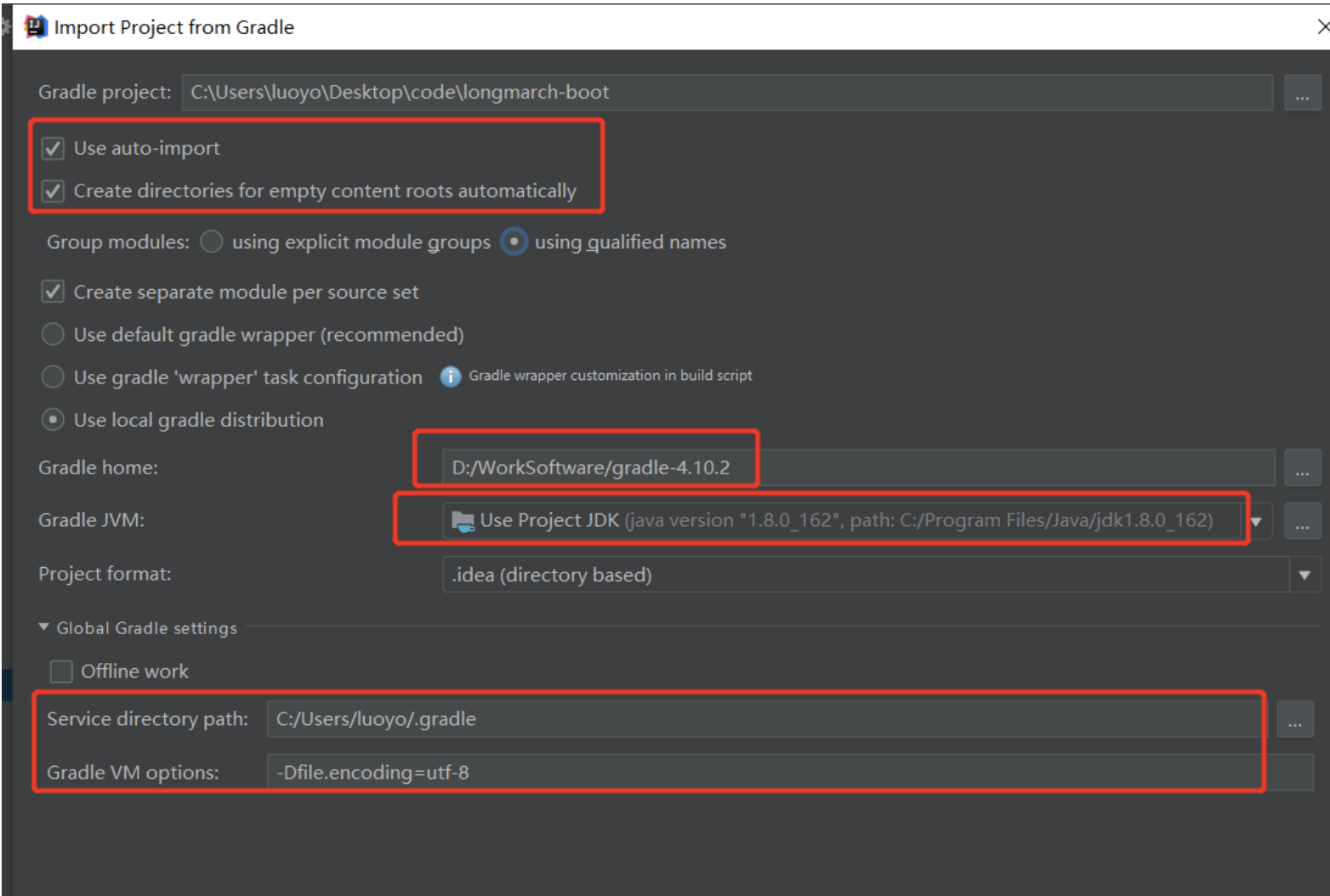Click the JDK folder icon in Gradle JVM
1330x896 pixels.
tap(463, 521)
